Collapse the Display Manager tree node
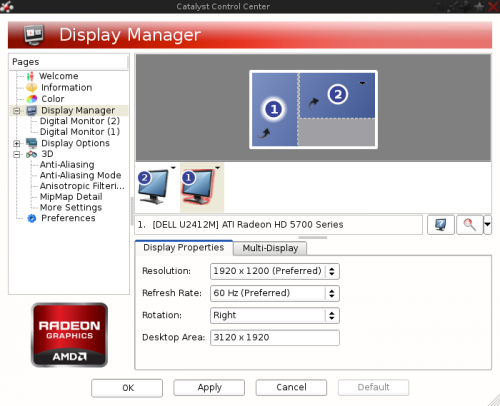The image size is (500, 406). [17, 111]
